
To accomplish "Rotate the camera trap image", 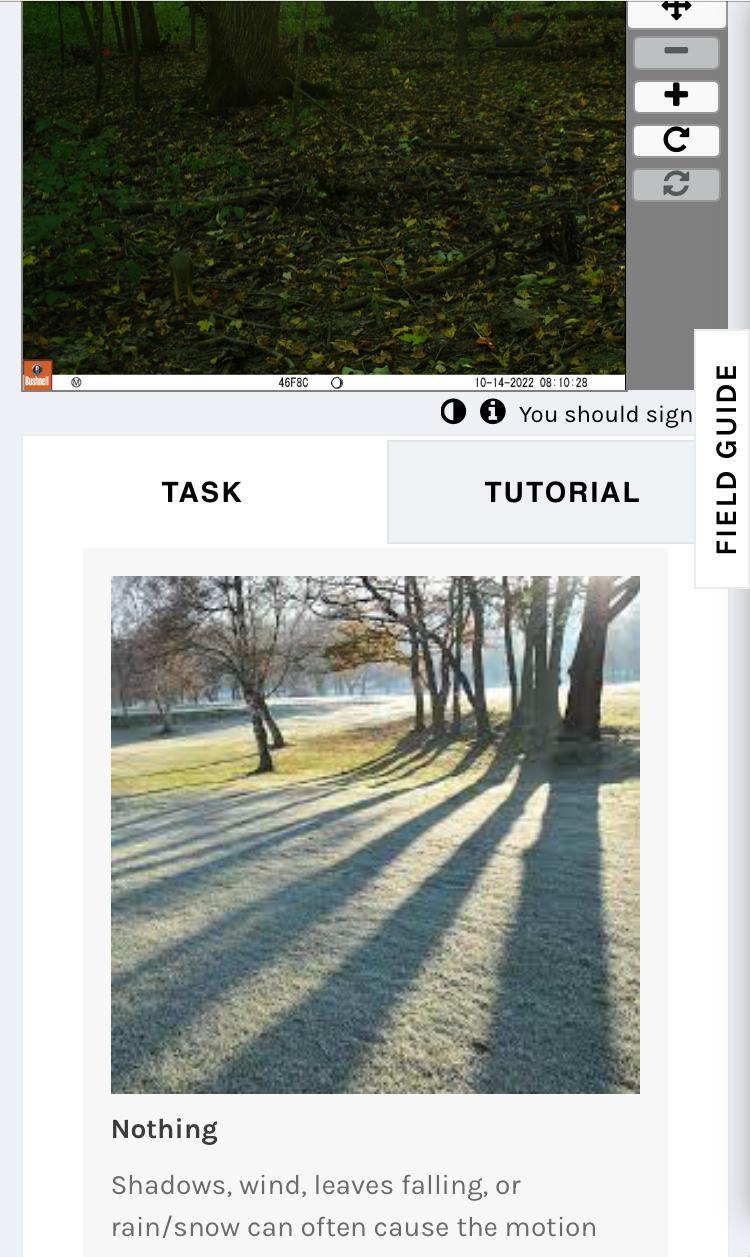I will click(676, 140).
